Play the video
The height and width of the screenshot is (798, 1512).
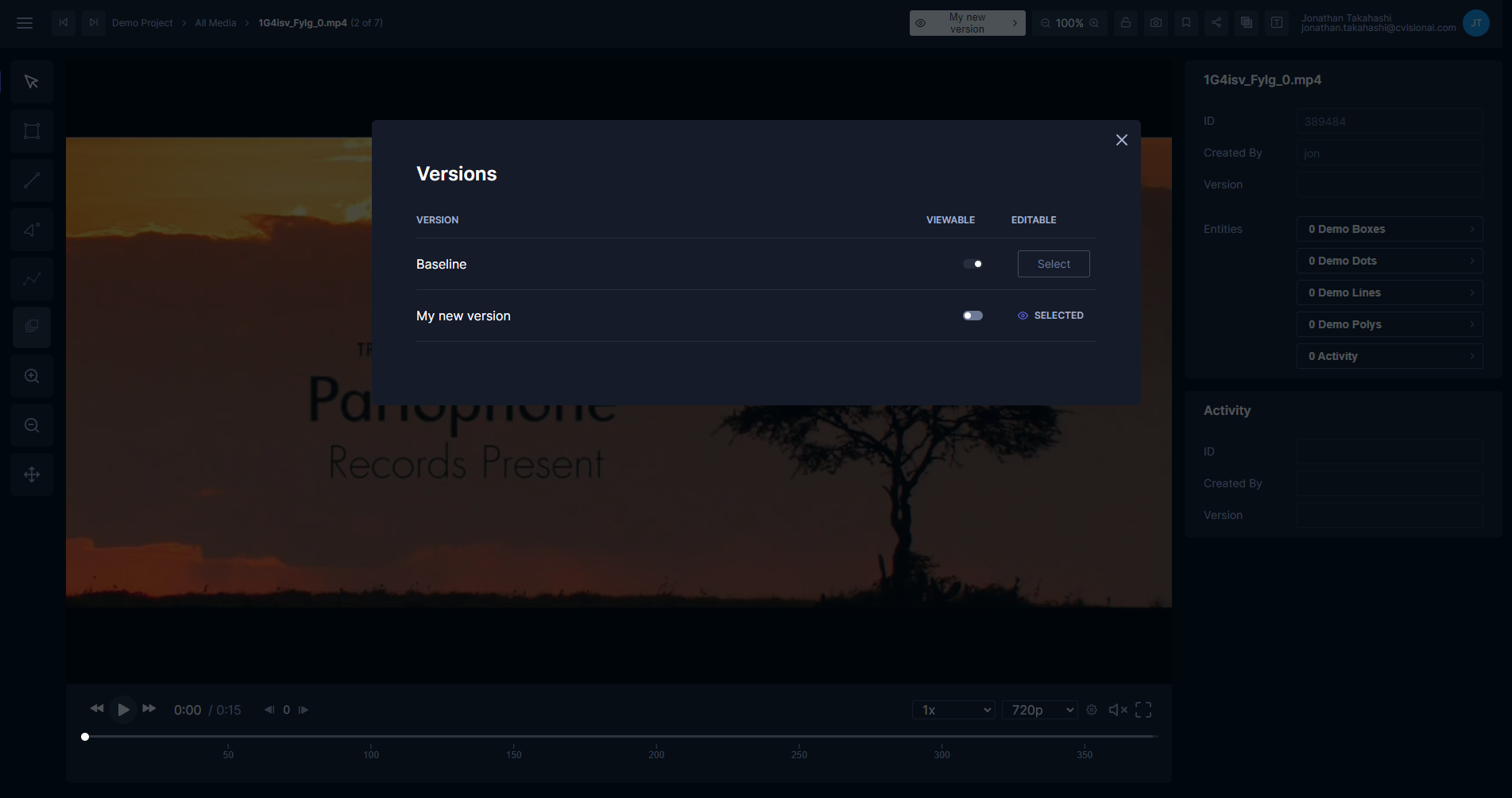[123, 709]
